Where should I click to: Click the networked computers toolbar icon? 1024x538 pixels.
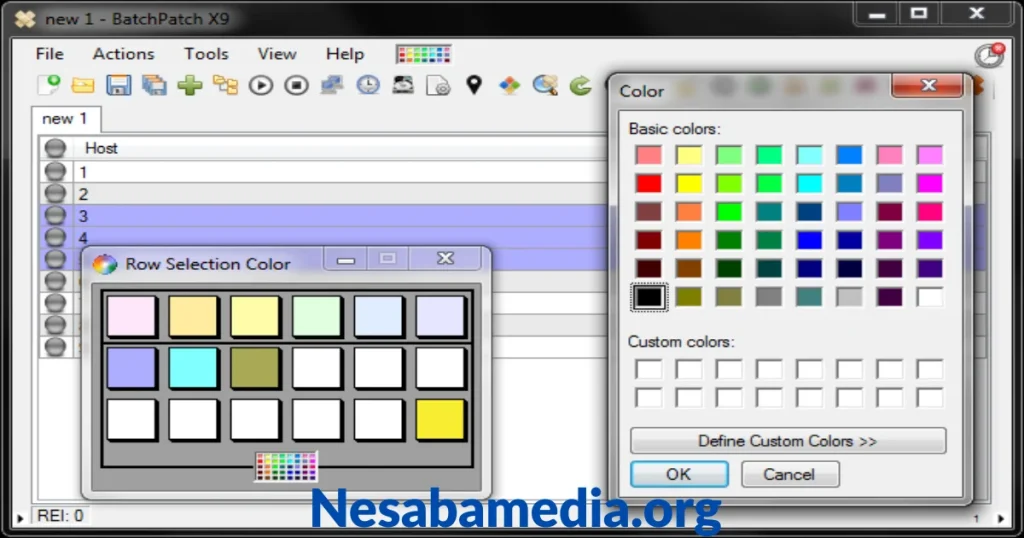click(x=332, y=86)
